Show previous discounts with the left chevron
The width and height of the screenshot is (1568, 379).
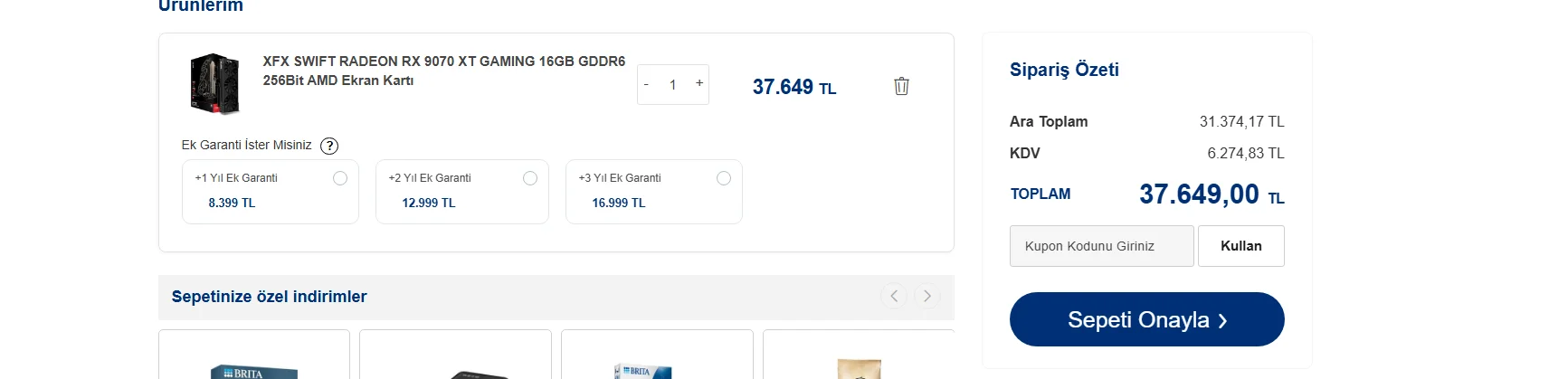coord(894,296)
